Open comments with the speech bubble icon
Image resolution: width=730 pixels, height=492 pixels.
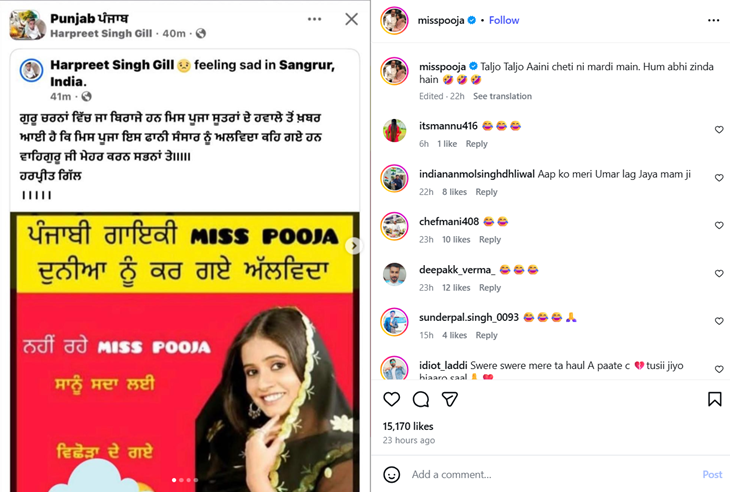coord(421,399)
